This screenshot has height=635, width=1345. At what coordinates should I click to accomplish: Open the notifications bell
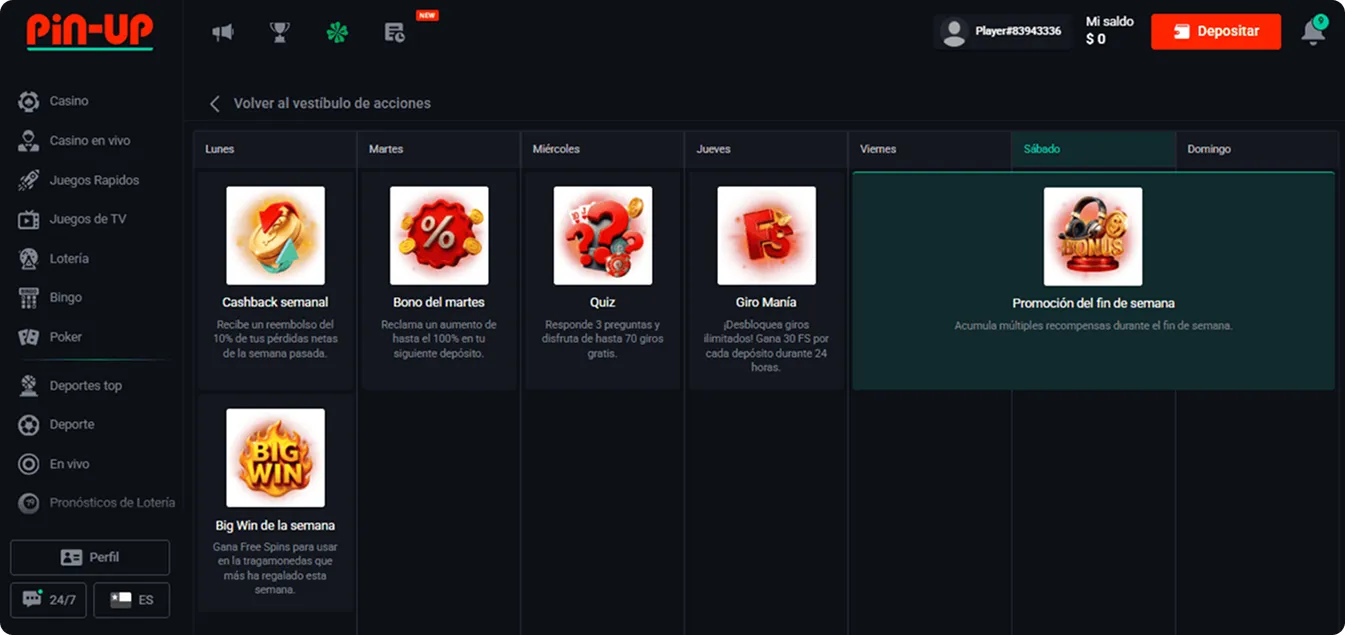click(x=1313, y=32)
